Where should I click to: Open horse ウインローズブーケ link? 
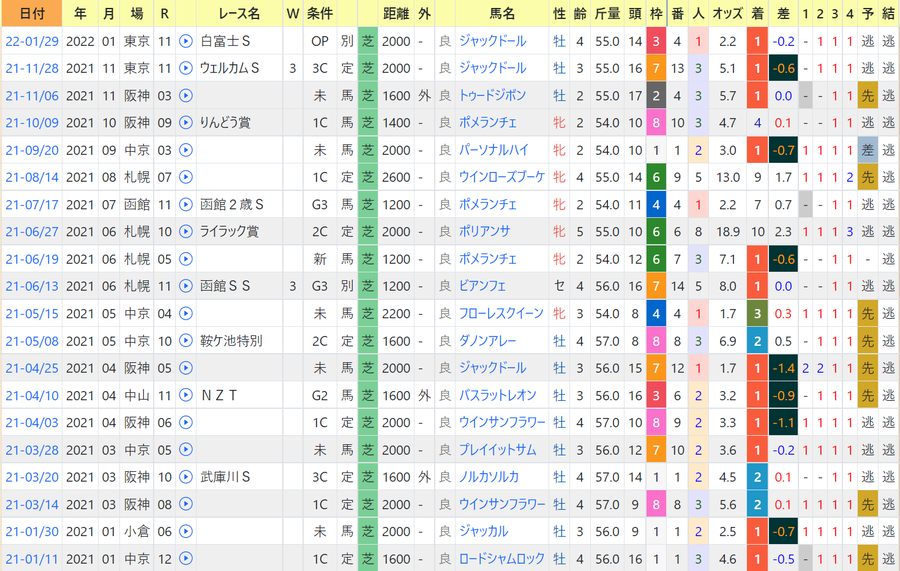[502, 177]
